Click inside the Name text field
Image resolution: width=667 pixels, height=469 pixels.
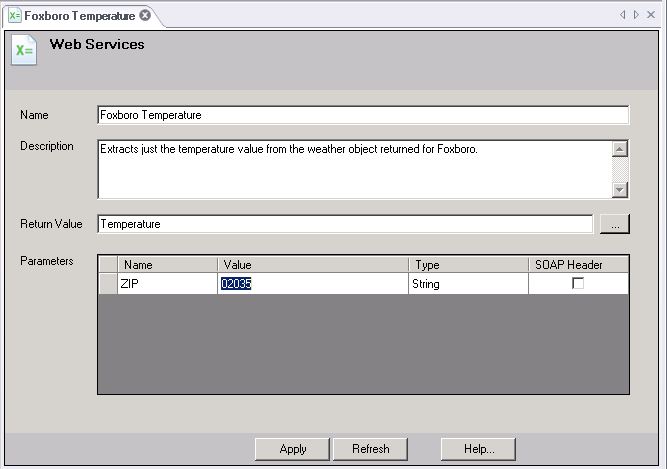[363, 115]
